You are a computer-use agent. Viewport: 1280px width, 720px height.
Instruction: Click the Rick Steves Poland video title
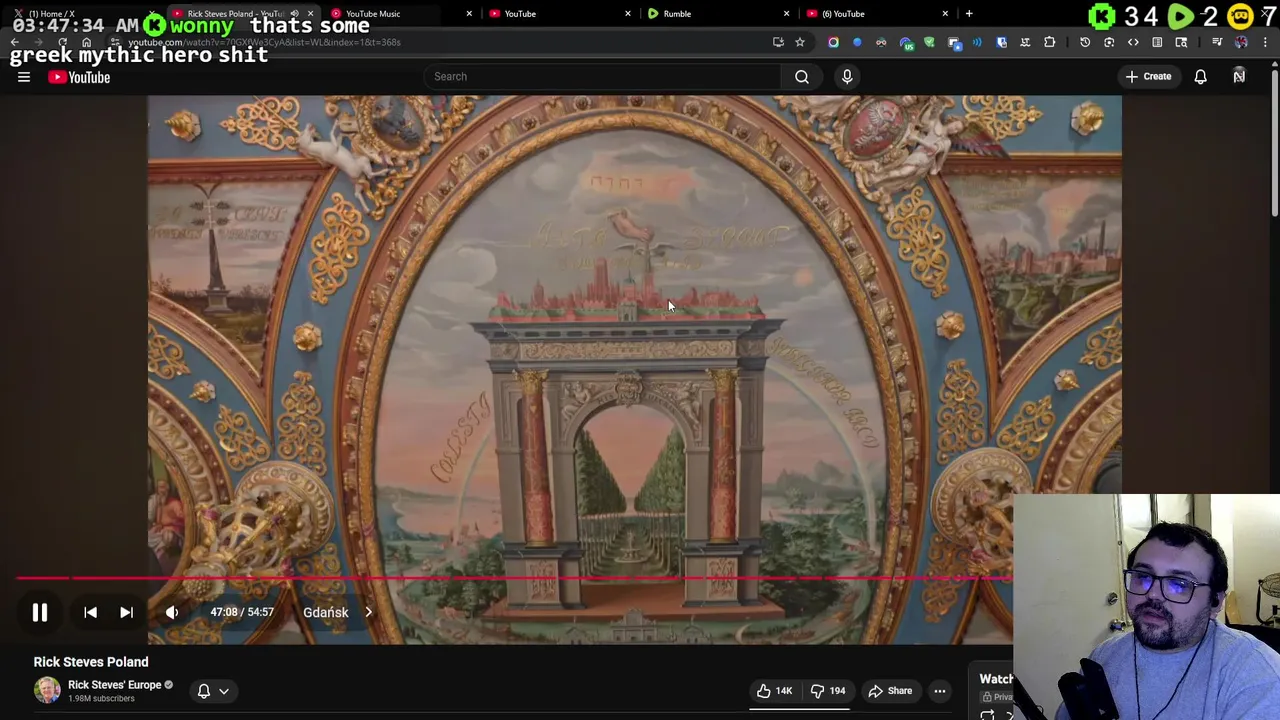pos(91,662)
